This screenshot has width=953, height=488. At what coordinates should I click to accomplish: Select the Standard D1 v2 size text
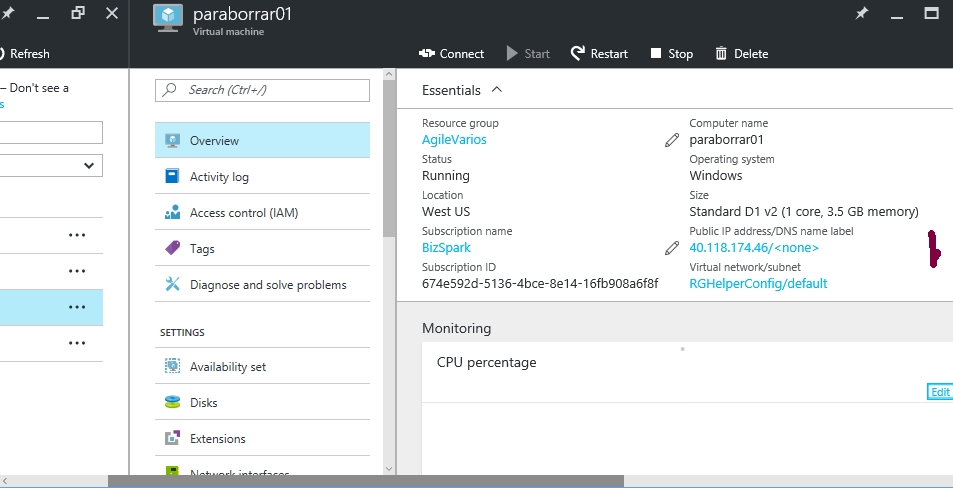coord(803,211)
